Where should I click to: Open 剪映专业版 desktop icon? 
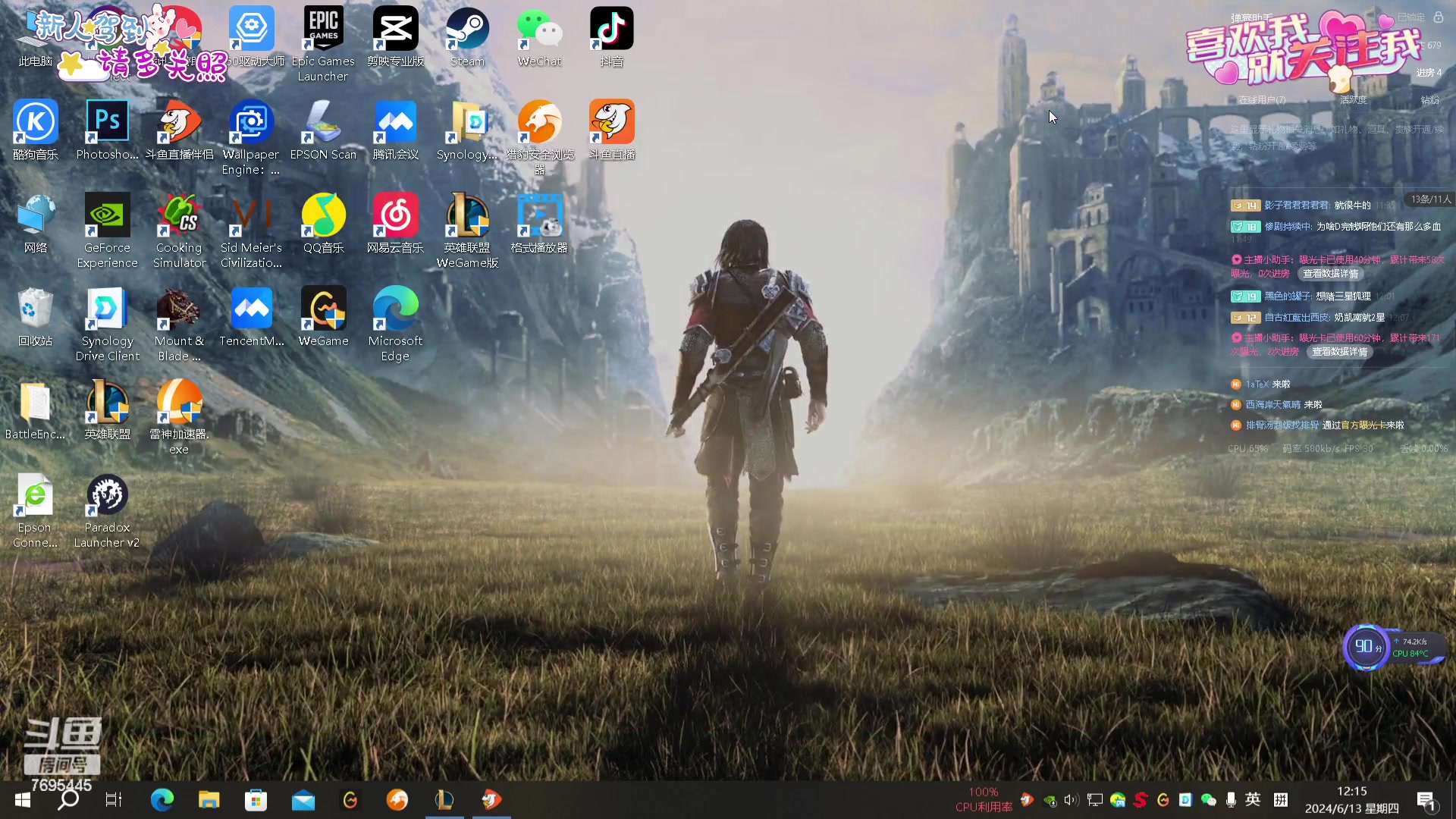(x=395, y=38)
